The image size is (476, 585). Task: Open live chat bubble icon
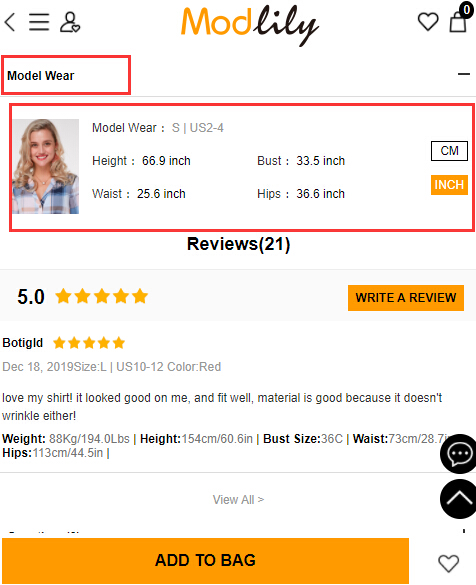coord(459,454)
